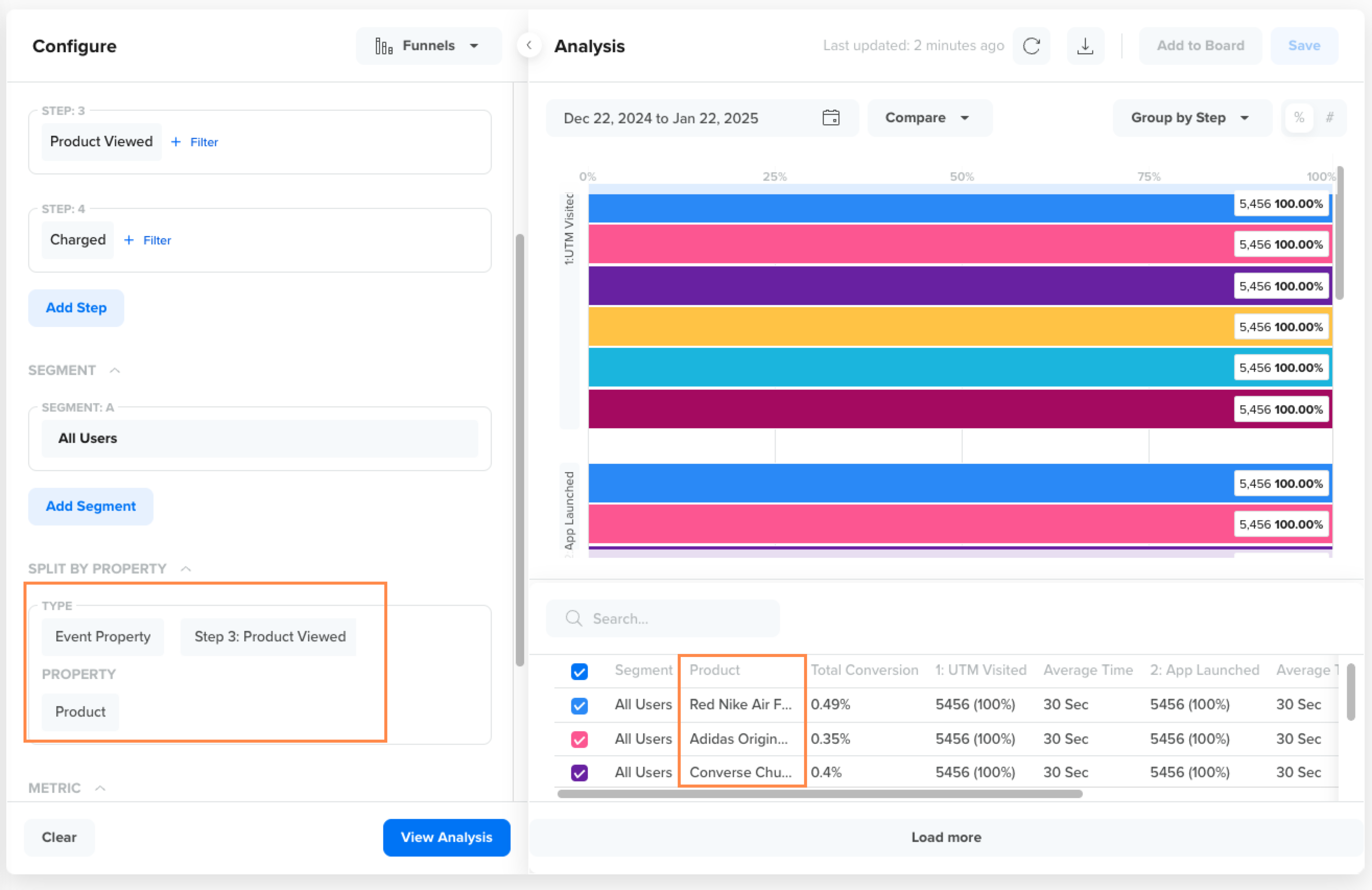Image resolution: width=1372 pixels, height=890 pixels.
Task: Open the Funnels analysis type dropdown
Action: [428, 45]
